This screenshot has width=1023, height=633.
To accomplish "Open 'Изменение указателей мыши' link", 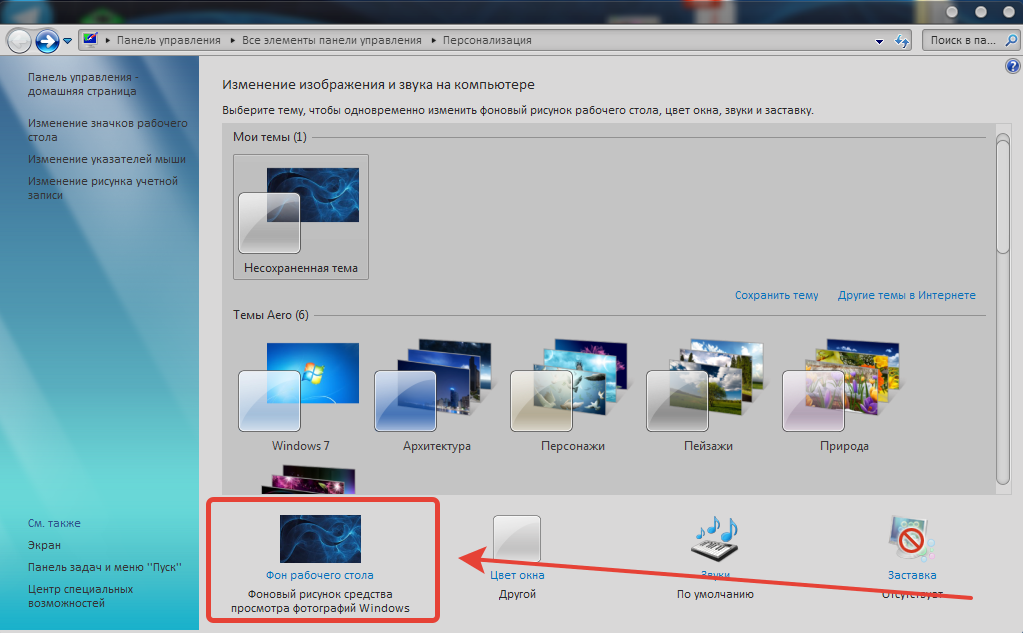I will (x=106, y=159).
